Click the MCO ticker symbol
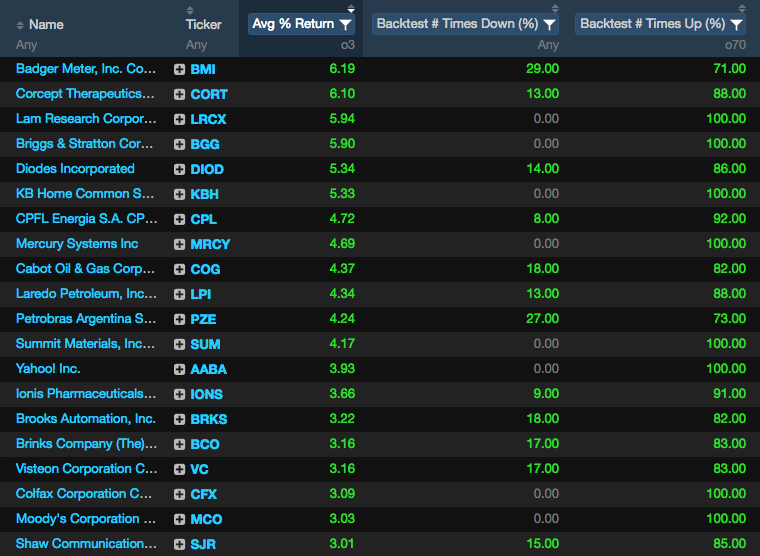760x556 pixels. point(206,519)
